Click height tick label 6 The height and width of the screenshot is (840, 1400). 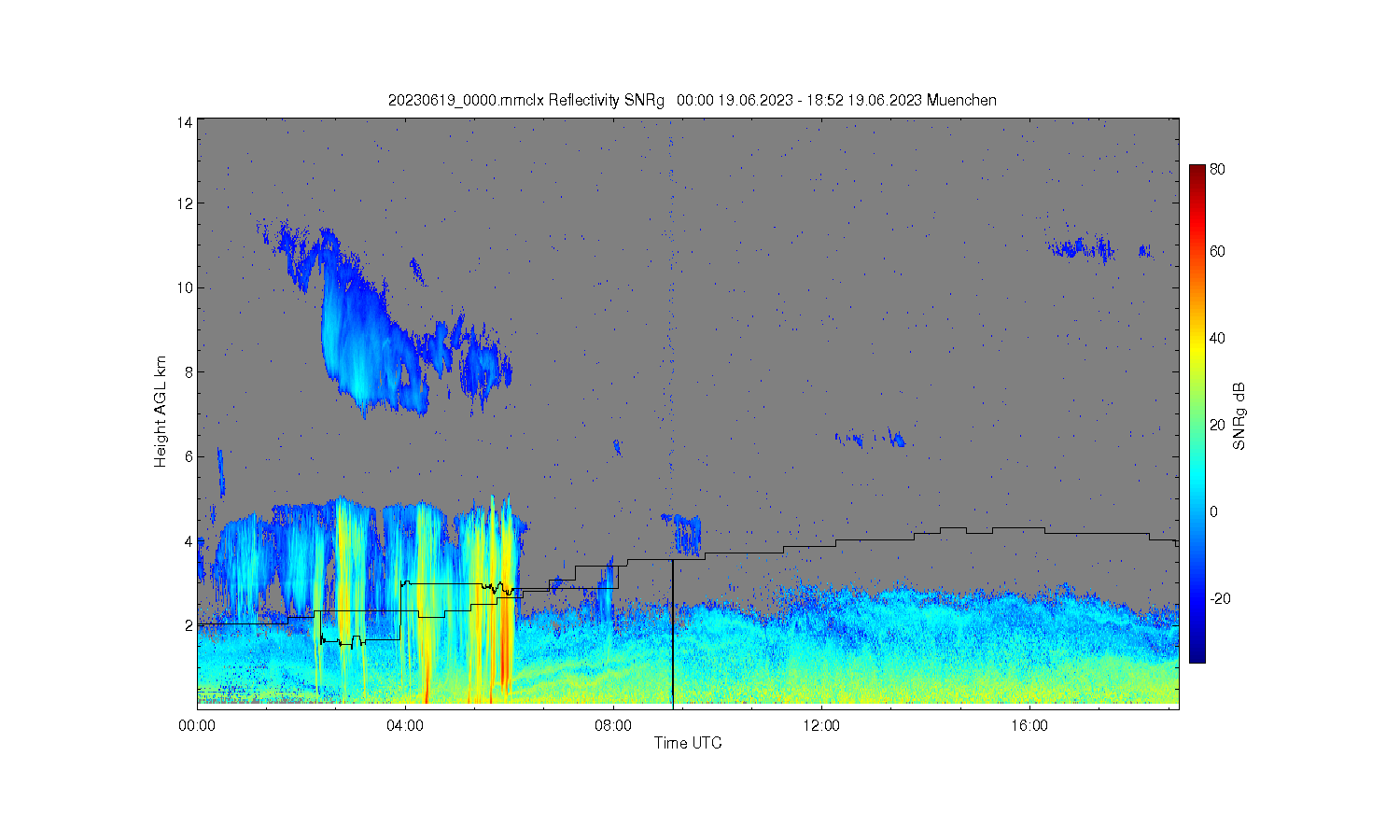pyautogui.click(x=189, y=456)
